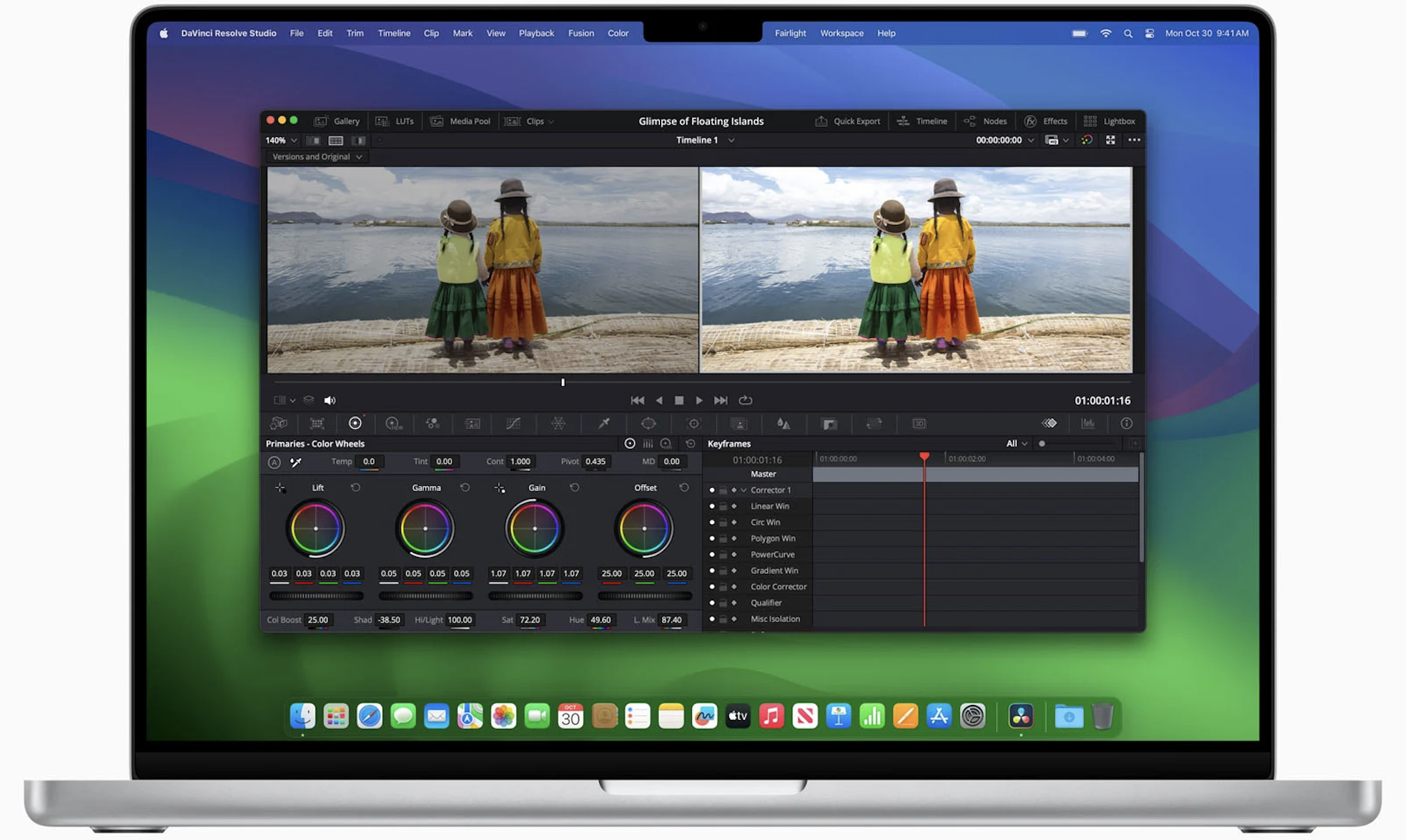Open the Playback menu
1406x840 pixels.
point(536,33)
